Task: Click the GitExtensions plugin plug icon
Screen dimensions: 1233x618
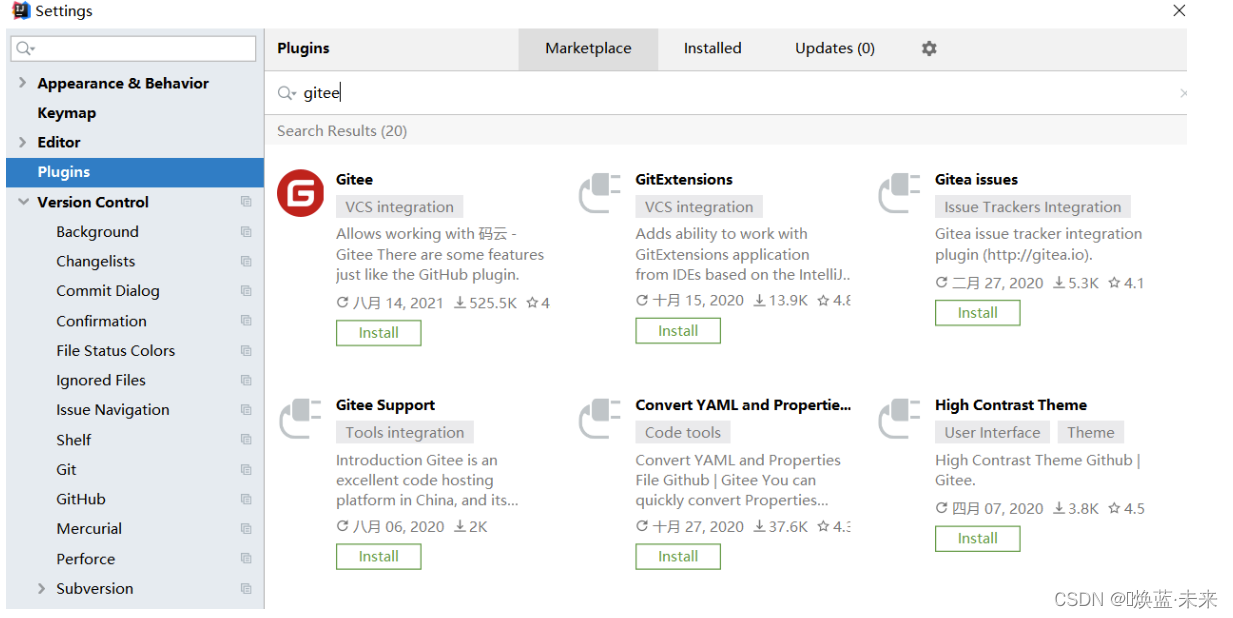Action: pyautogui.click(x=601, y=193)
